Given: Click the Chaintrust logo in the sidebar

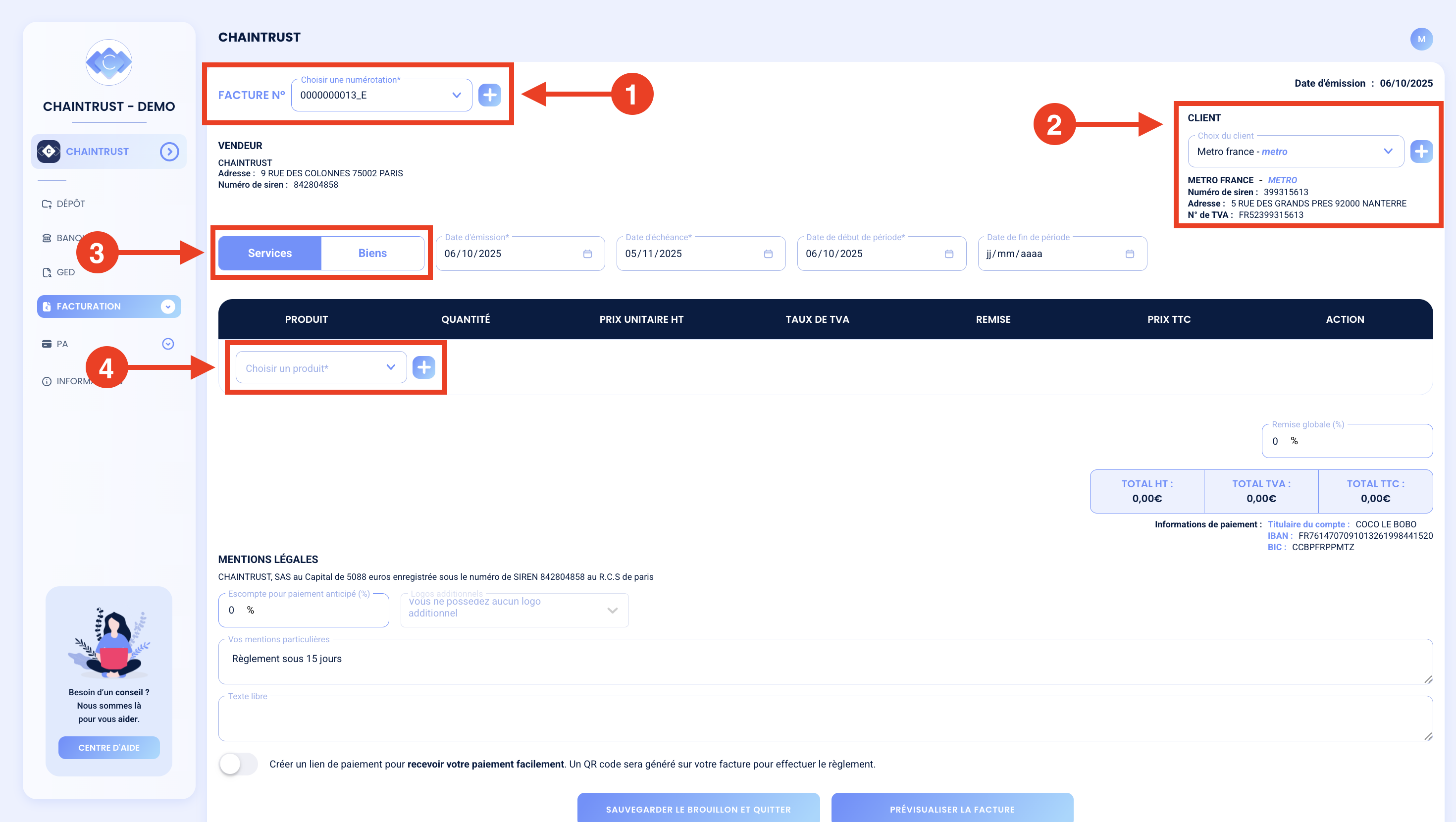Looking at the screenshot, I should click(x=109, y=62).
